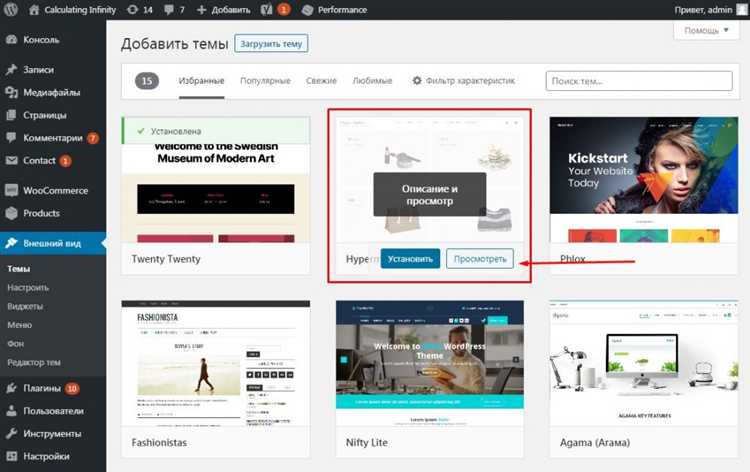Viewport: 750px width, 472px height.
Task: Click the Установлена installed notice
Action: click(x=216, y=131)
